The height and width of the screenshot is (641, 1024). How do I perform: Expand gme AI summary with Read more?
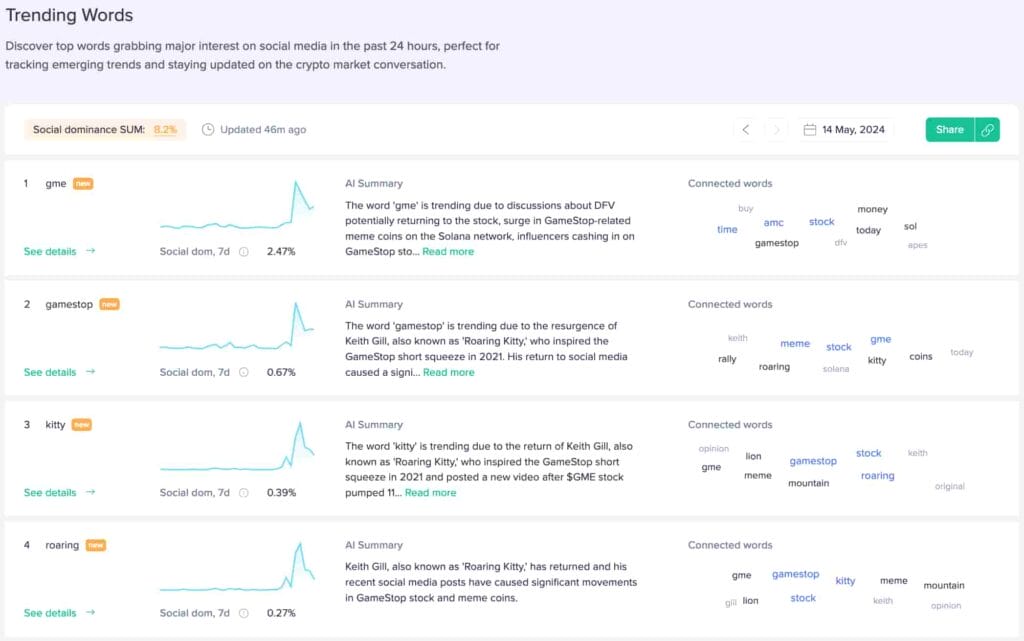[448, 252]
